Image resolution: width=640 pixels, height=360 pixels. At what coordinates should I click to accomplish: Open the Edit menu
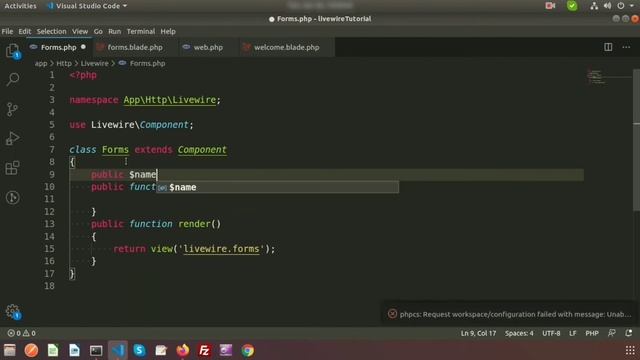click(24, 31)
